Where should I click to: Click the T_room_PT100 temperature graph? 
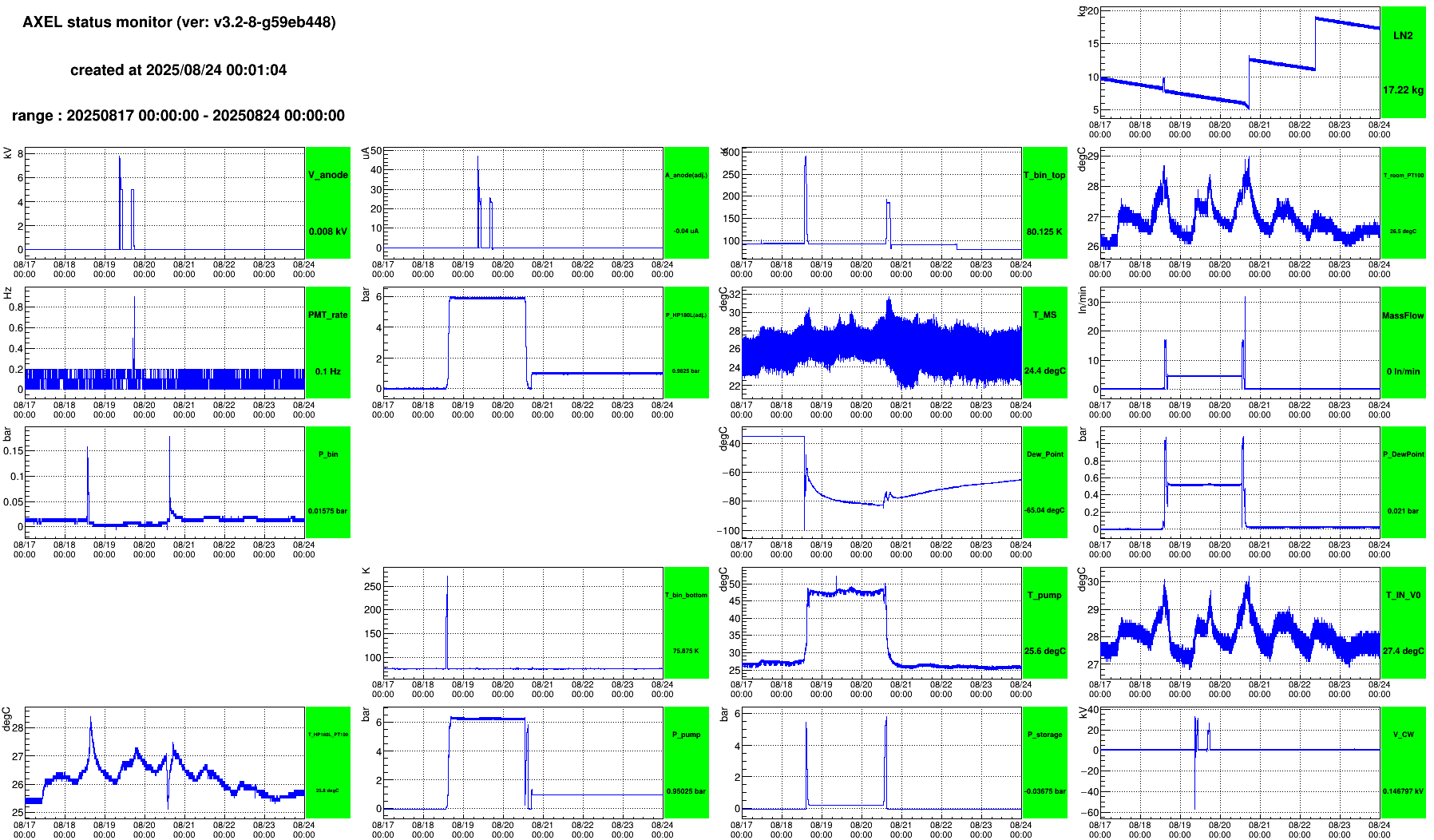[1240, 203]
